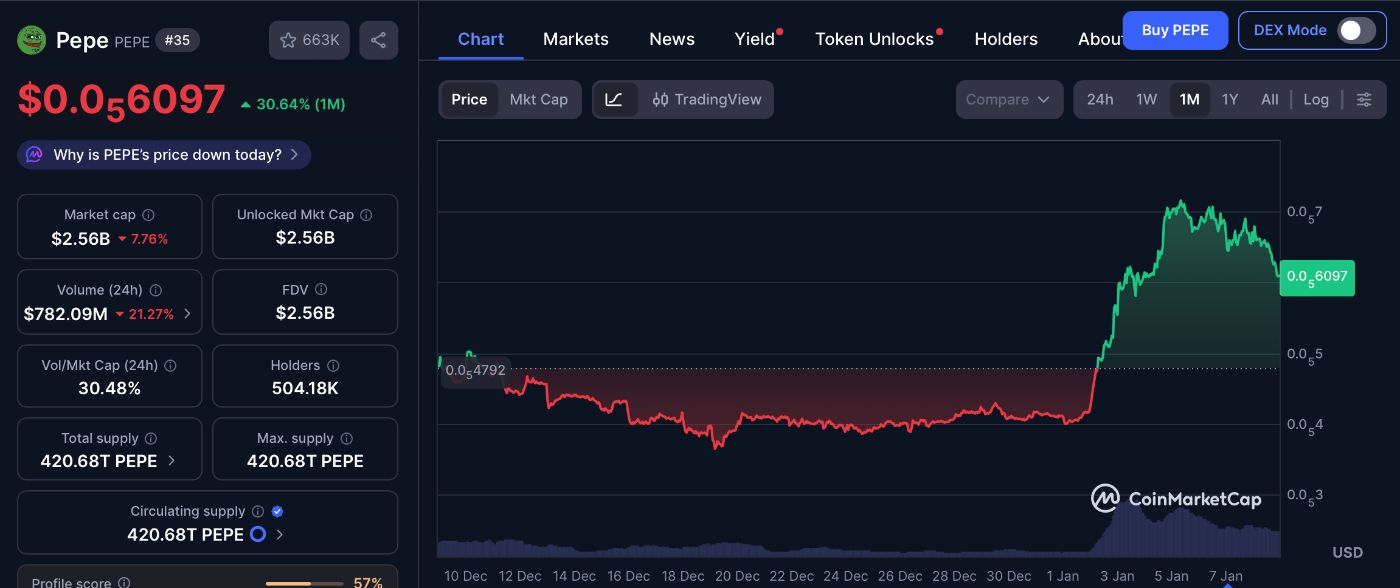The image size is (1400, 588).
Task: Switch to TradingView chart mode
Action: tap(706, 99)
